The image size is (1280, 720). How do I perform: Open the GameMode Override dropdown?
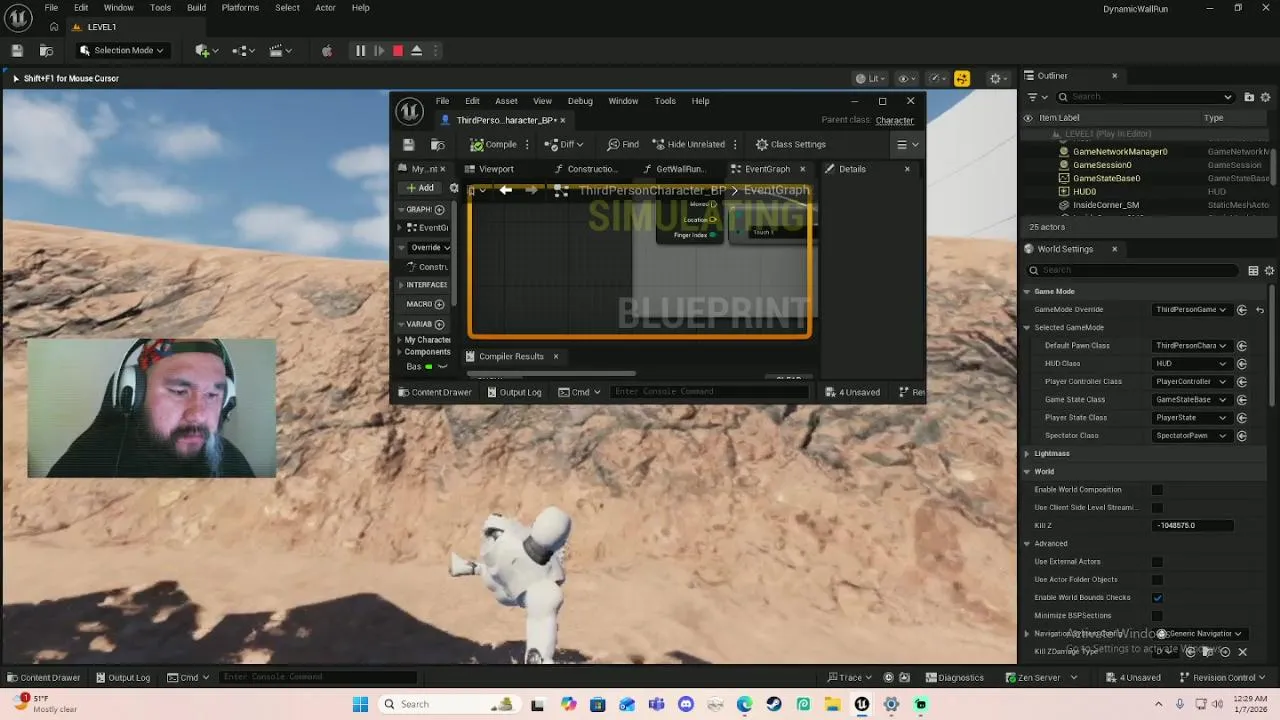pos(1191,310)
